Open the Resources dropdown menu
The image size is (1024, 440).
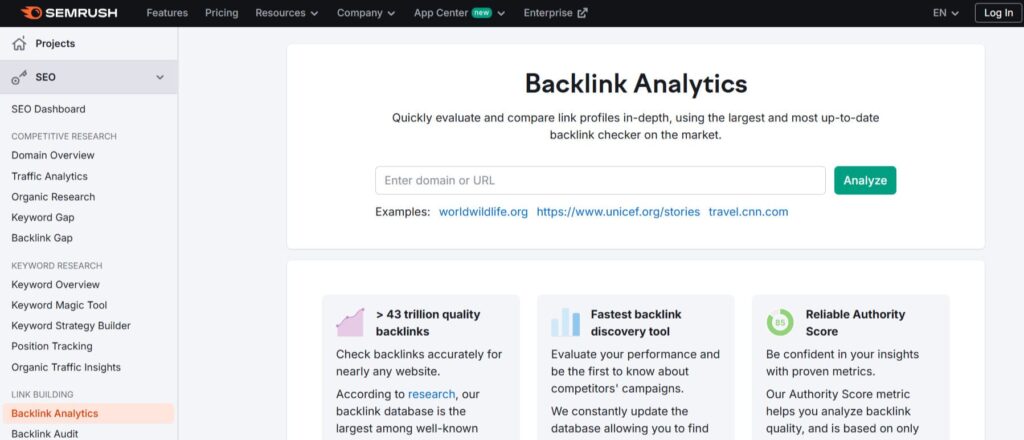pyautogui.click(x=287, y=13)
